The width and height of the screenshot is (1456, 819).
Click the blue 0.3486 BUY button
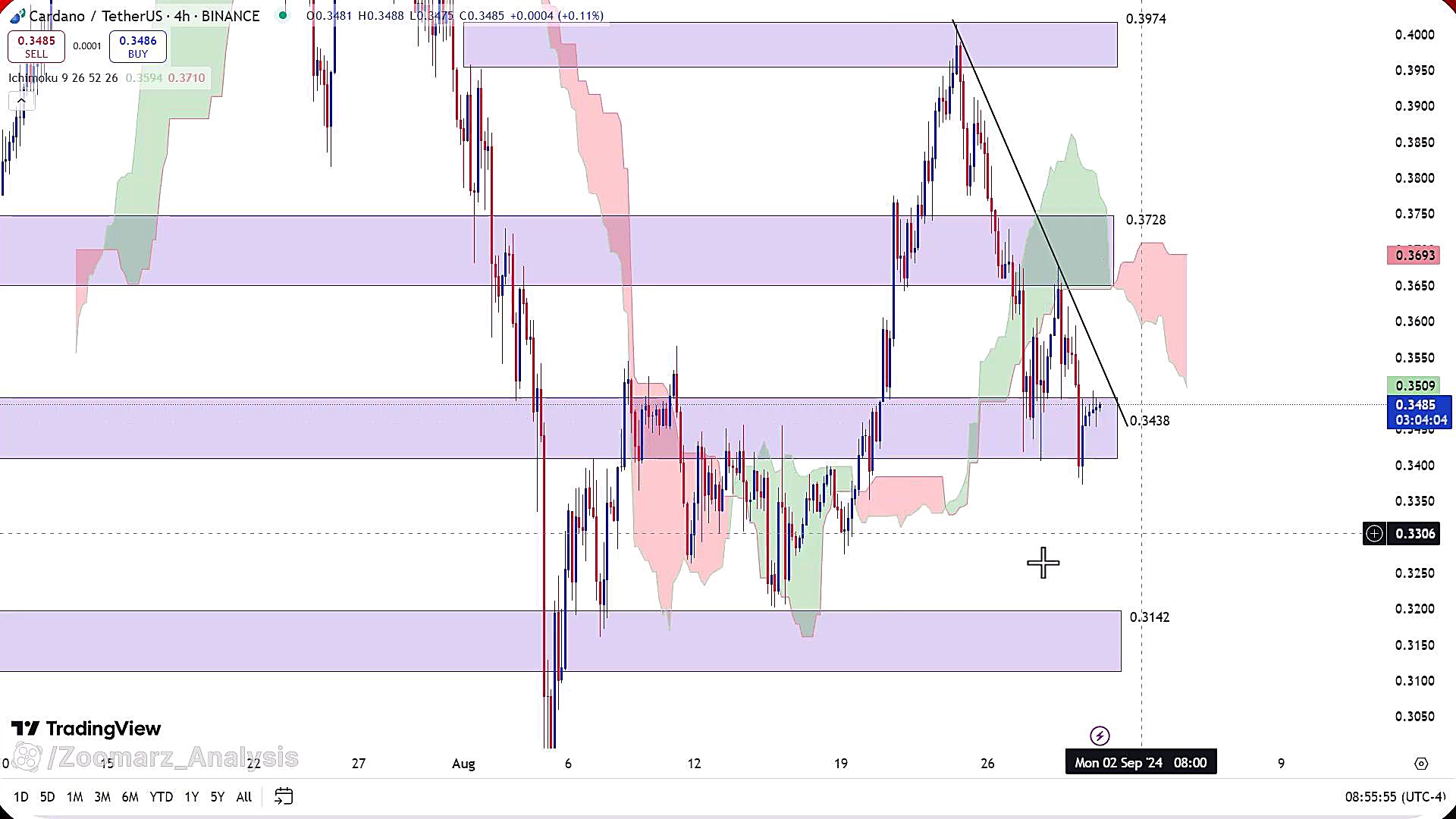click(x=138, y=46)
